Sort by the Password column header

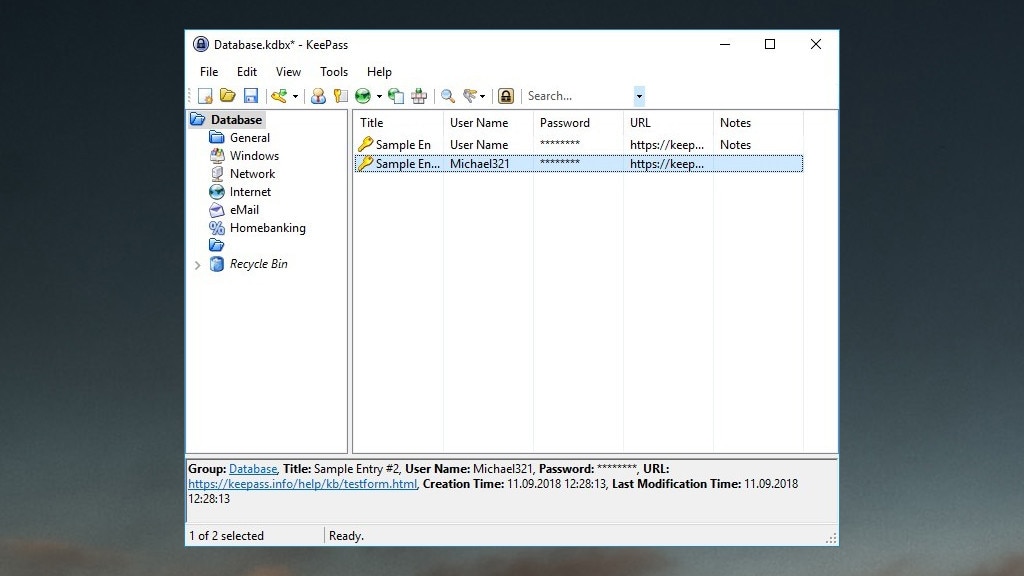click(579, 123)
